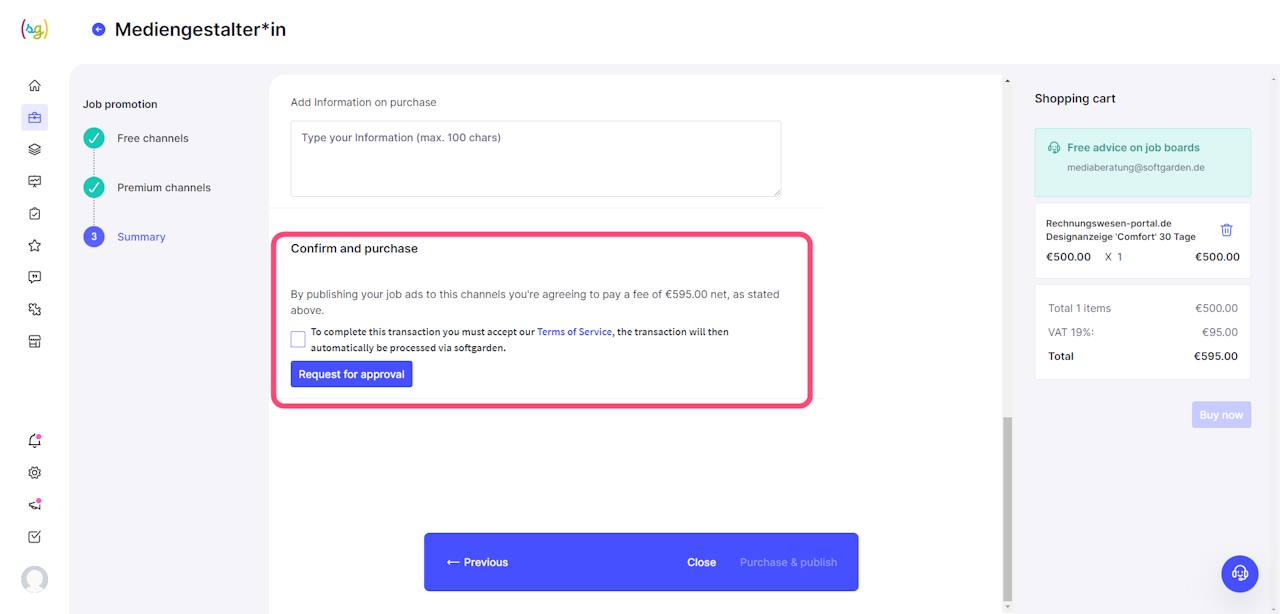Click the Previous button

click(477, 562)
